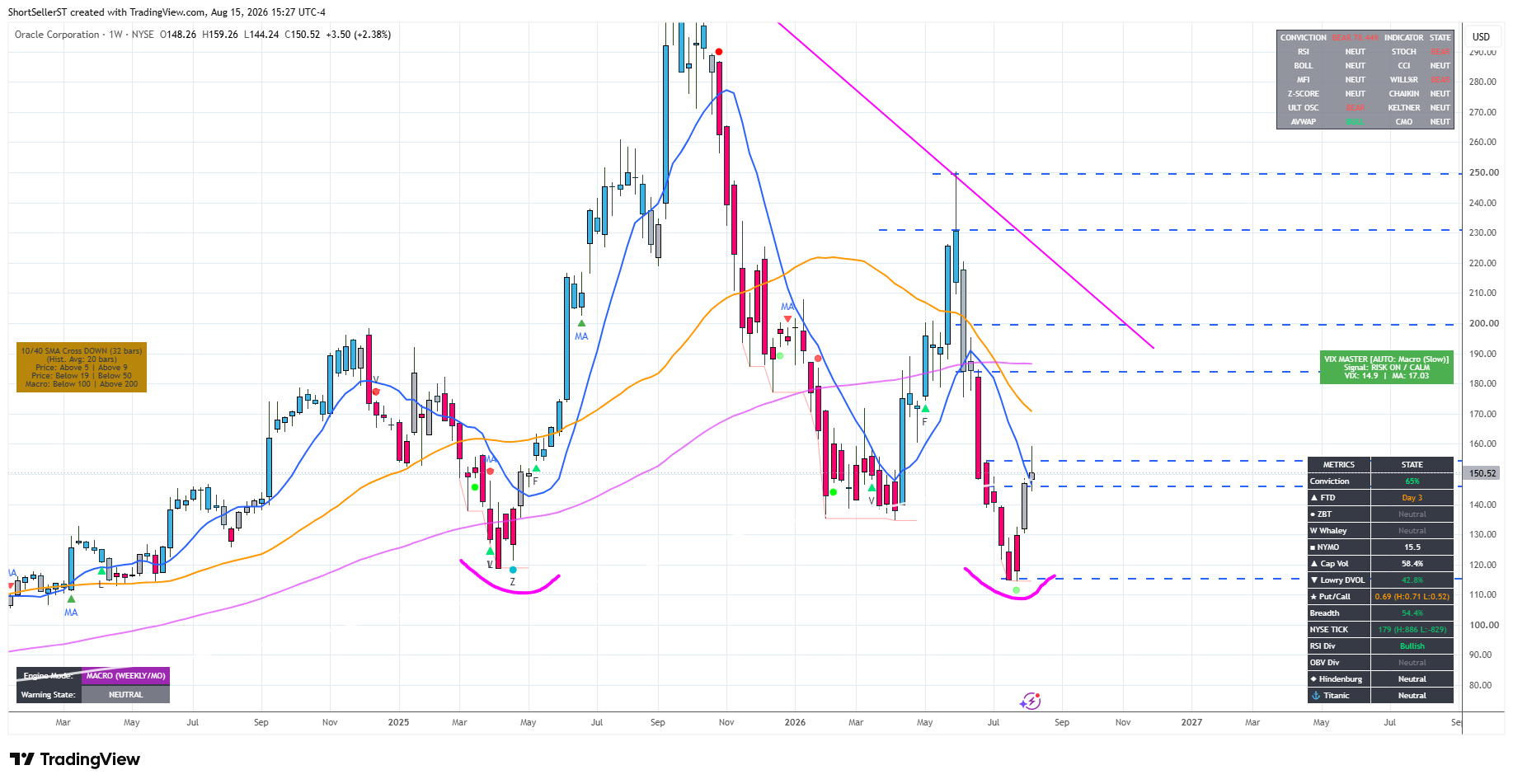Open the USD currency selector
This screenshot has width=1513, height=784.
click(1482, 36)
